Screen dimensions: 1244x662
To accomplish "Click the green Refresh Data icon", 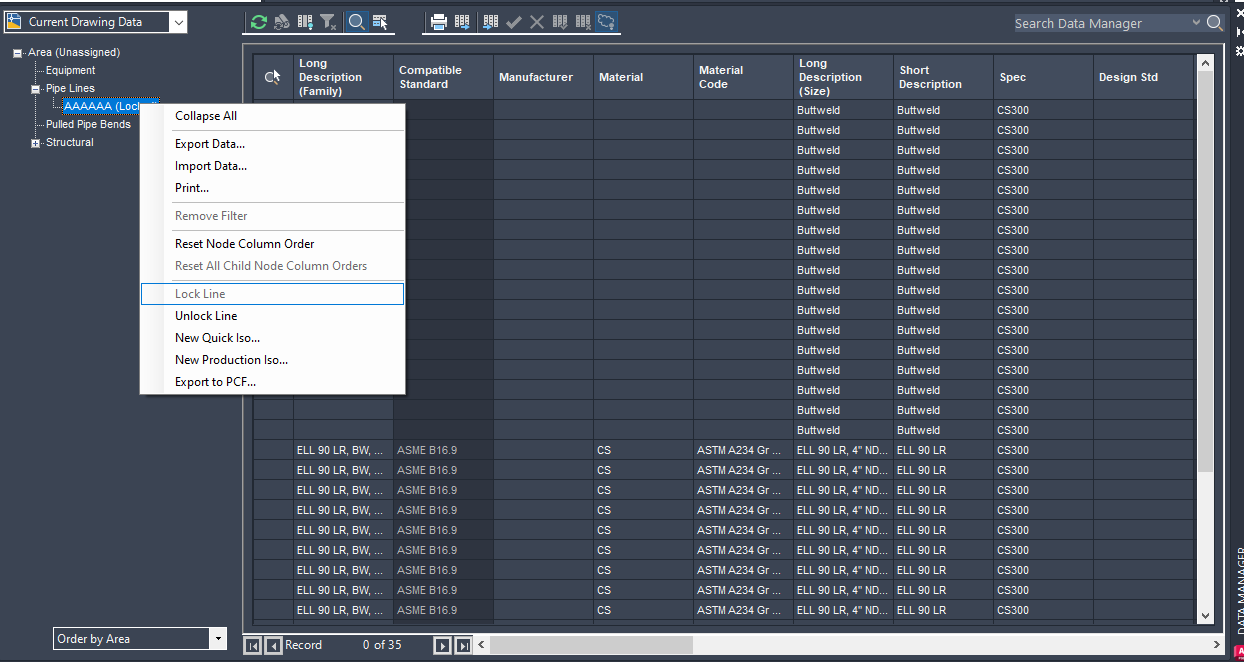I will point(258,21).
